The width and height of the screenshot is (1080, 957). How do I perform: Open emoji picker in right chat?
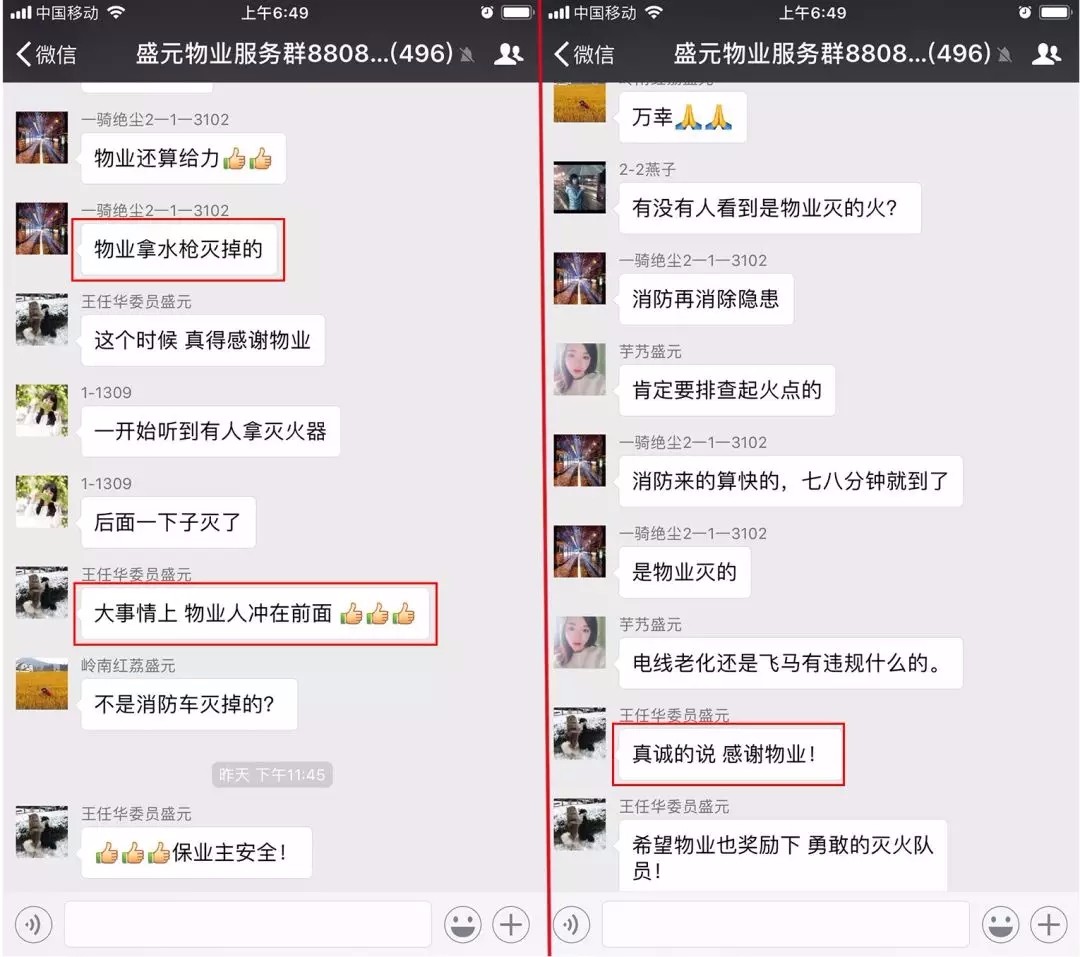click(1000, 925)
